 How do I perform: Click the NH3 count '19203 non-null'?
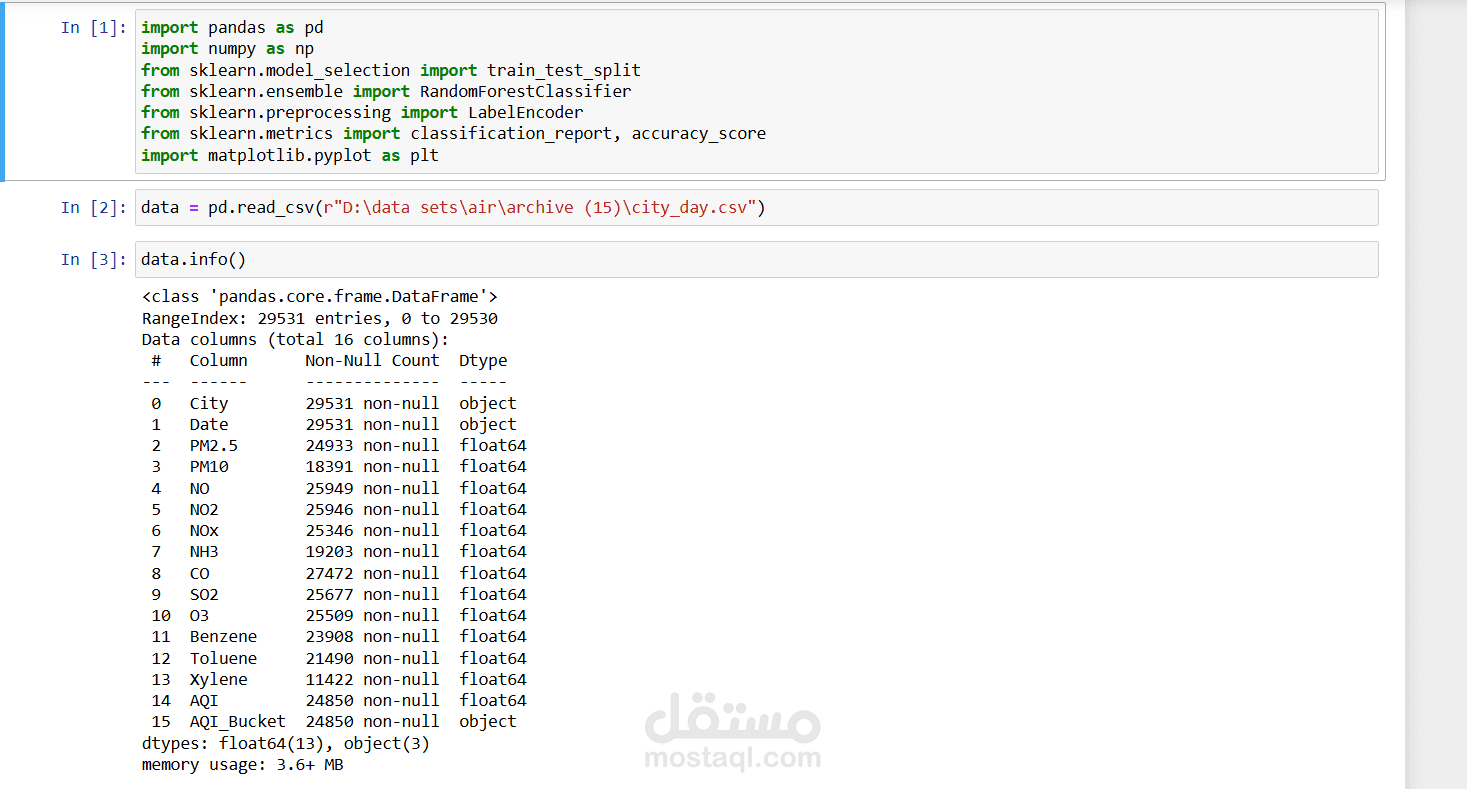pyautogui.click(x=373, y=552)
